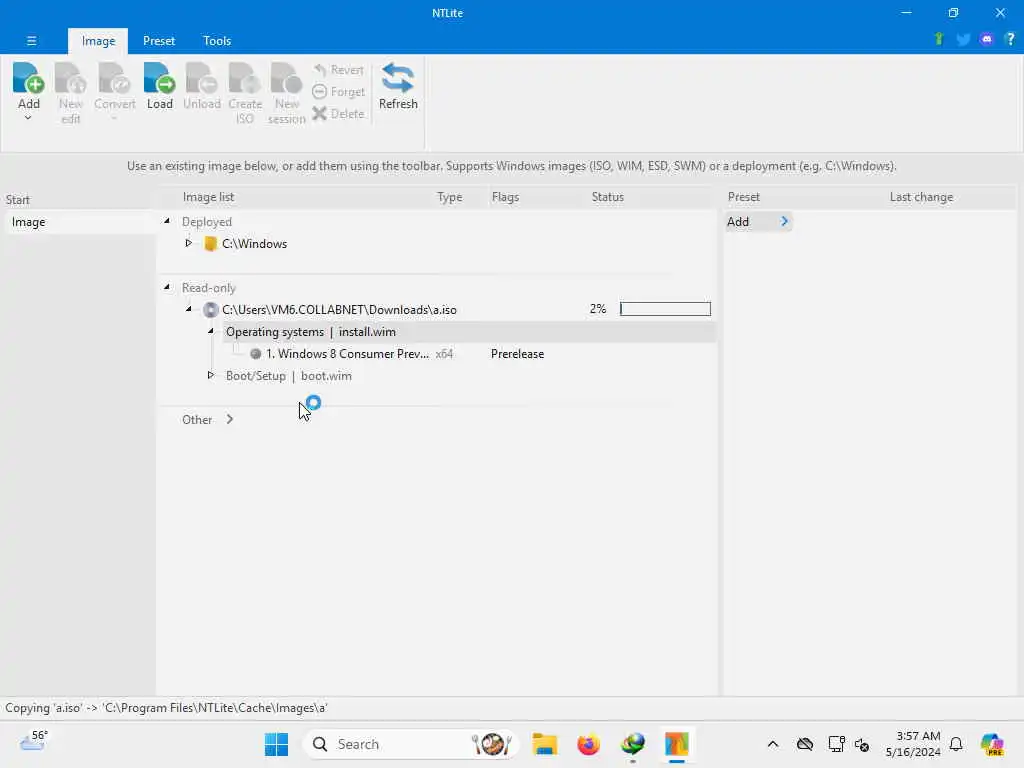This screenshot has width=1024, height=768.
Task: Open the hamburger main menu
Action: point(31,40)
